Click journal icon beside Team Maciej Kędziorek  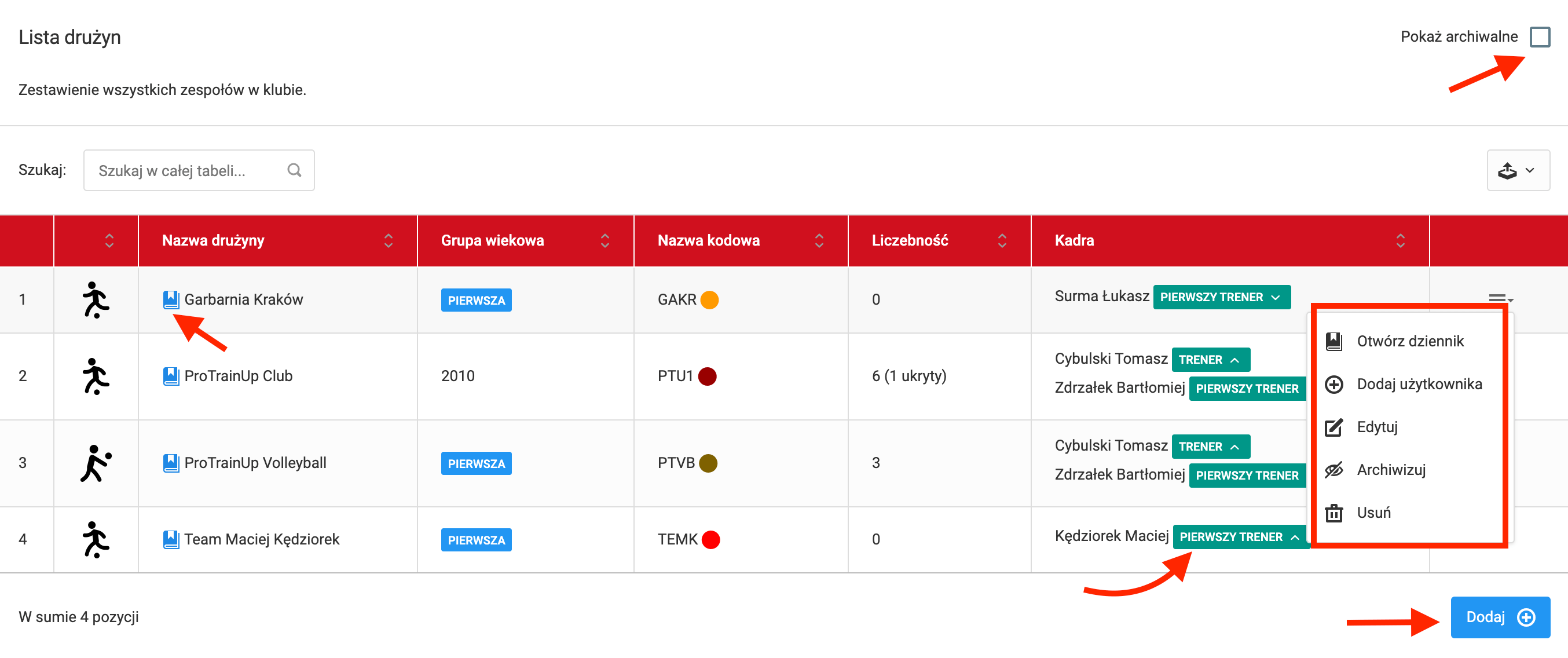(171, 539)
